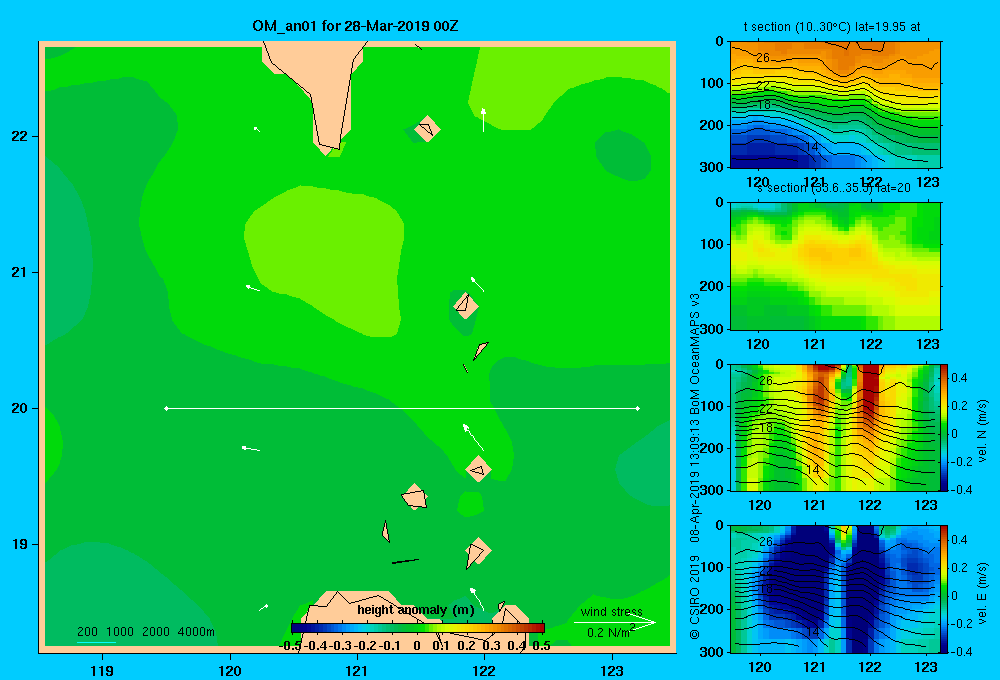Click the "-0.5" tick on the height anomaly colorbar
Screen dimensions: 1000x680
(290, 646)
